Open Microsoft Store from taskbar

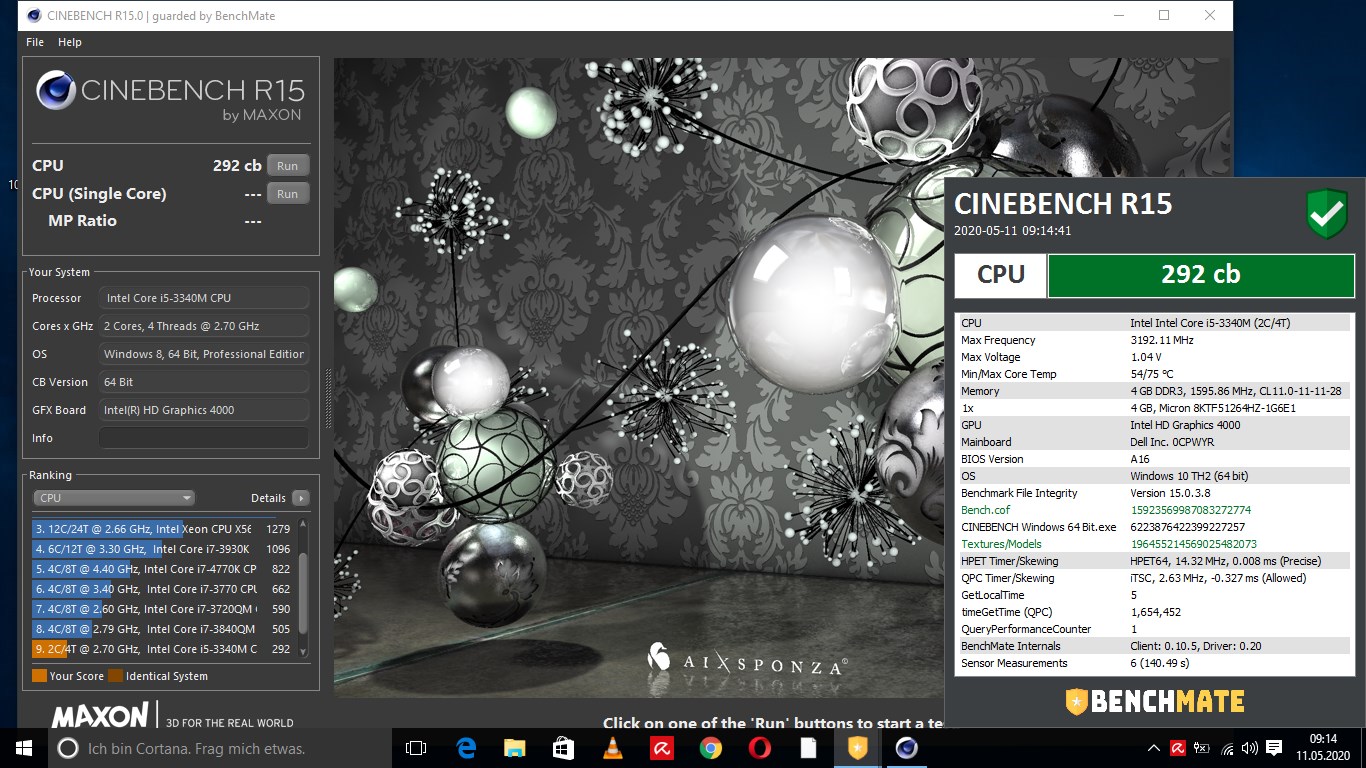pyautogui.click(x=564, y=748)
